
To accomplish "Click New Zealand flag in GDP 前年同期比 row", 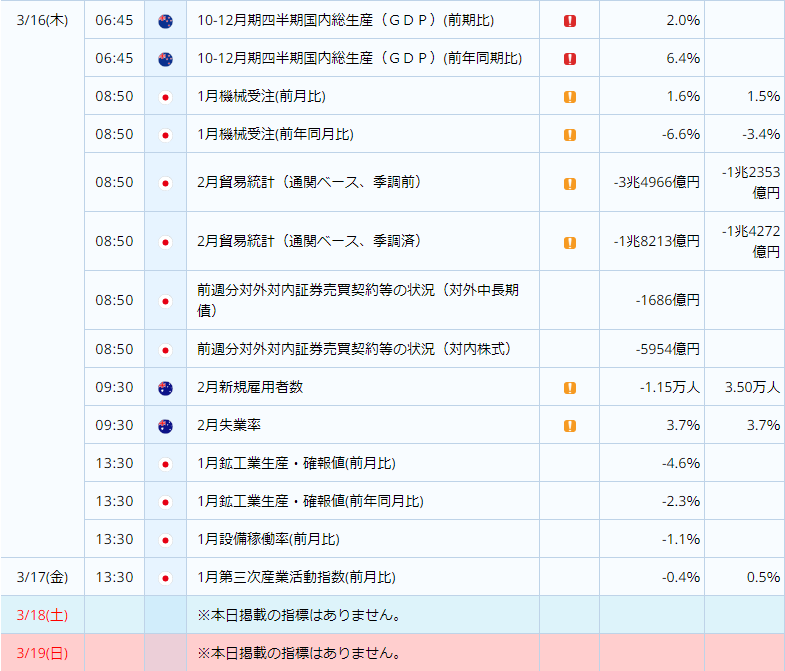I will click(x=165, y=59).
